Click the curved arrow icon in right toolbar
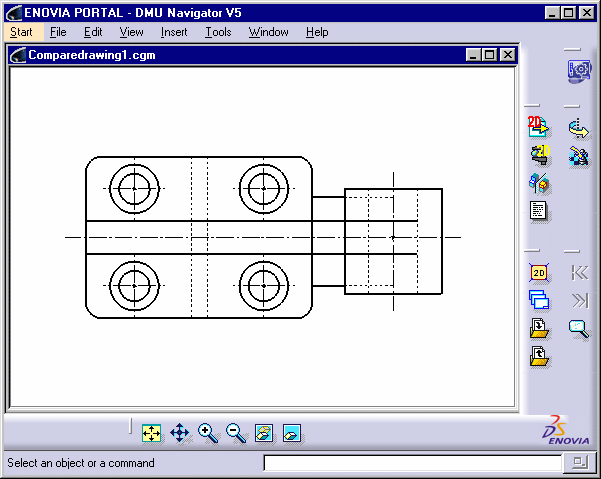The image size is (601, 479). [x=579, y=127]
